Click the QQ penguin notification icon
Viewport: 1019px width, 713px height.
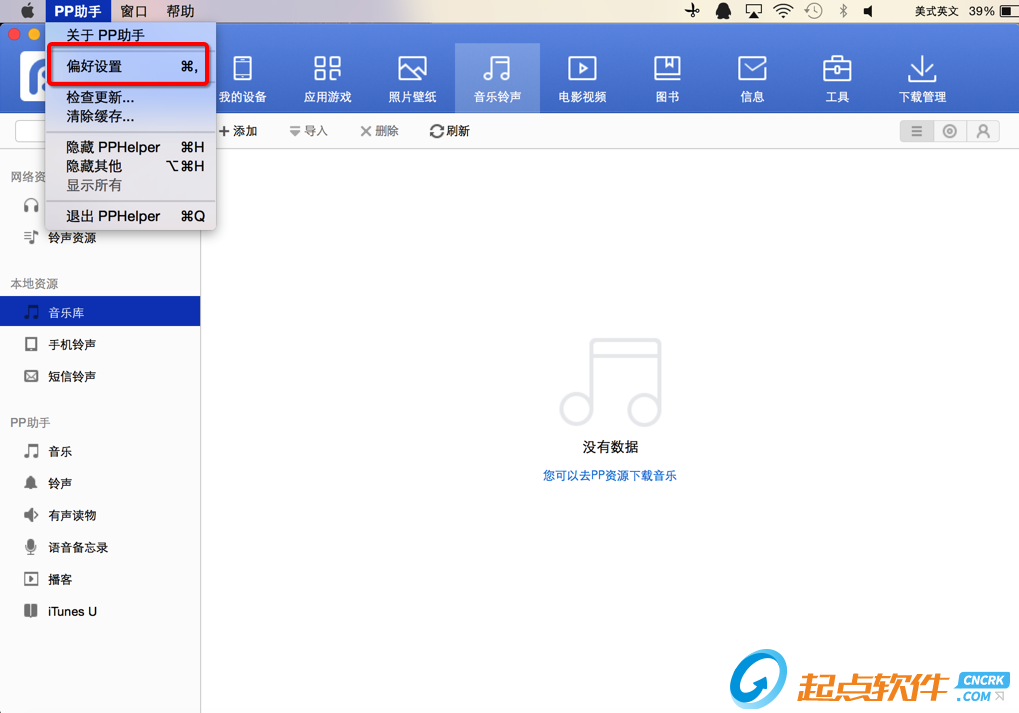(723, 11)
